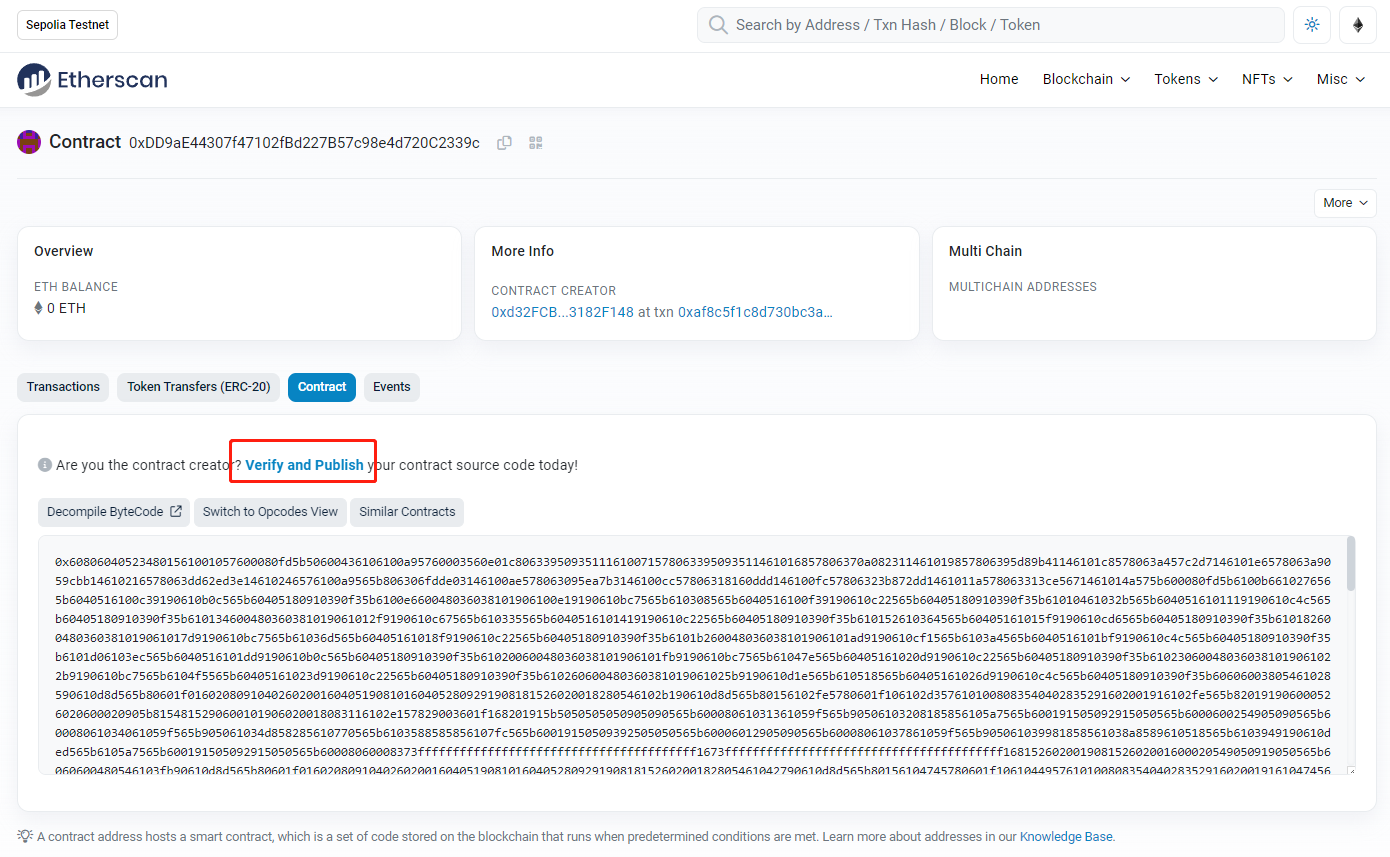Switch to the Events tab
Screen dimensions: 1390x857
coord(392,387)
